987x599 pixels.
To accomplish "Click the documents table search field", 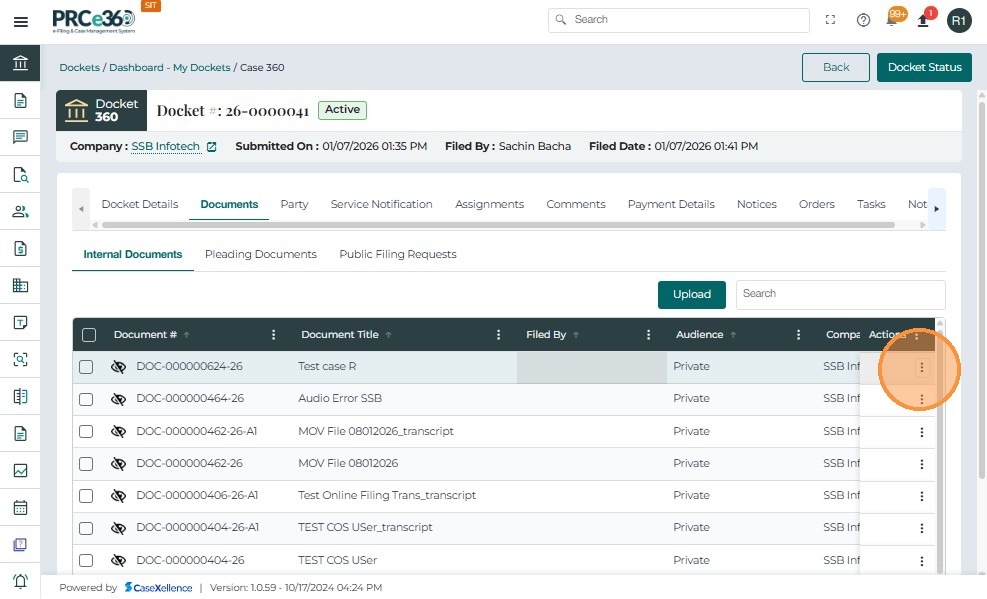I will (x=840, y=294).
